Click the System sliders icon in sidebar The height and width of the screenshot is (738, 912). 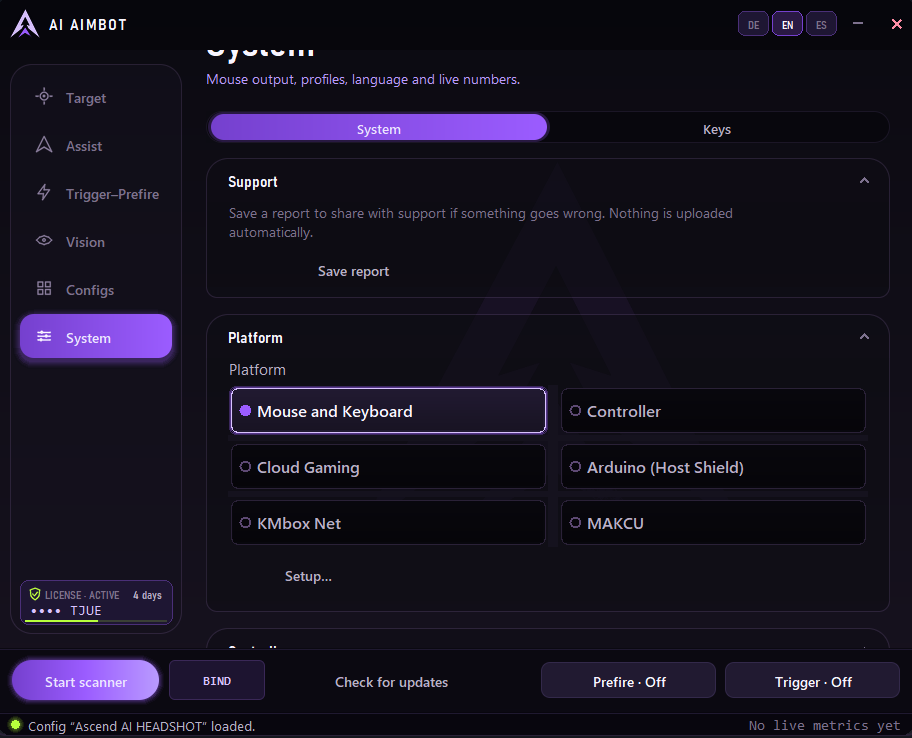tap(44, 337)
